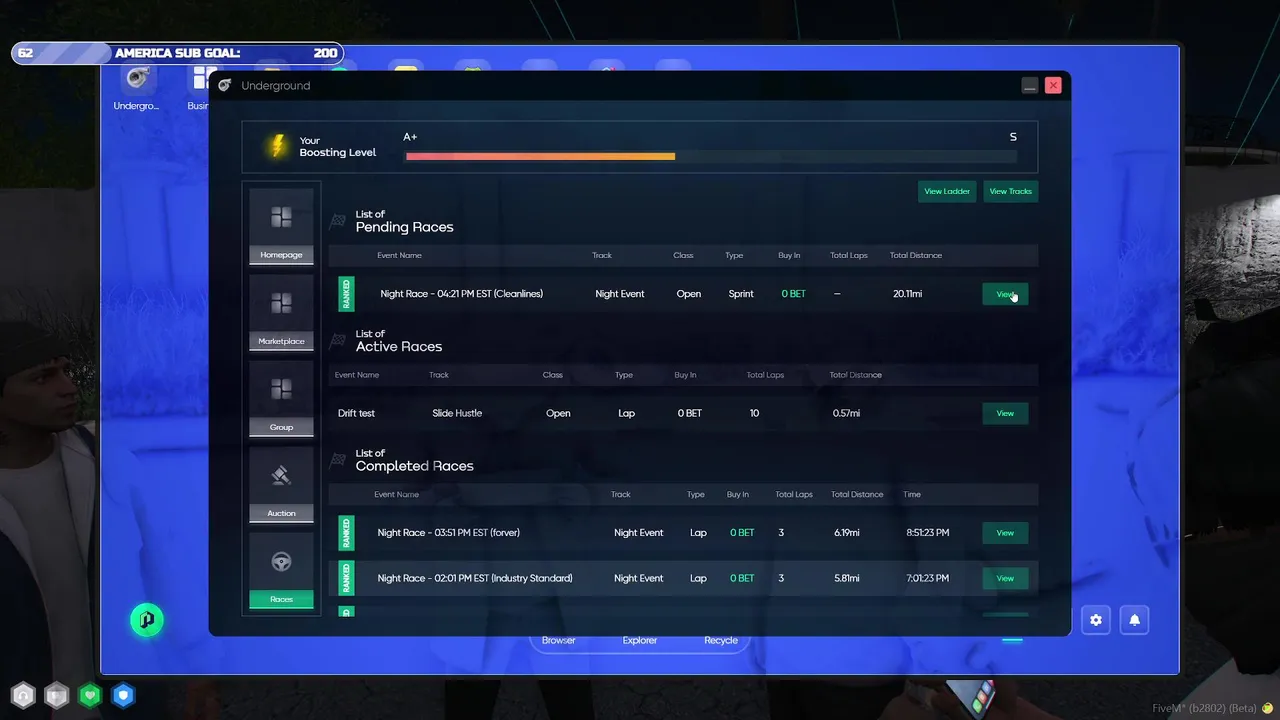
Task: Open the settings gear icon
Action: point(1096,620)
